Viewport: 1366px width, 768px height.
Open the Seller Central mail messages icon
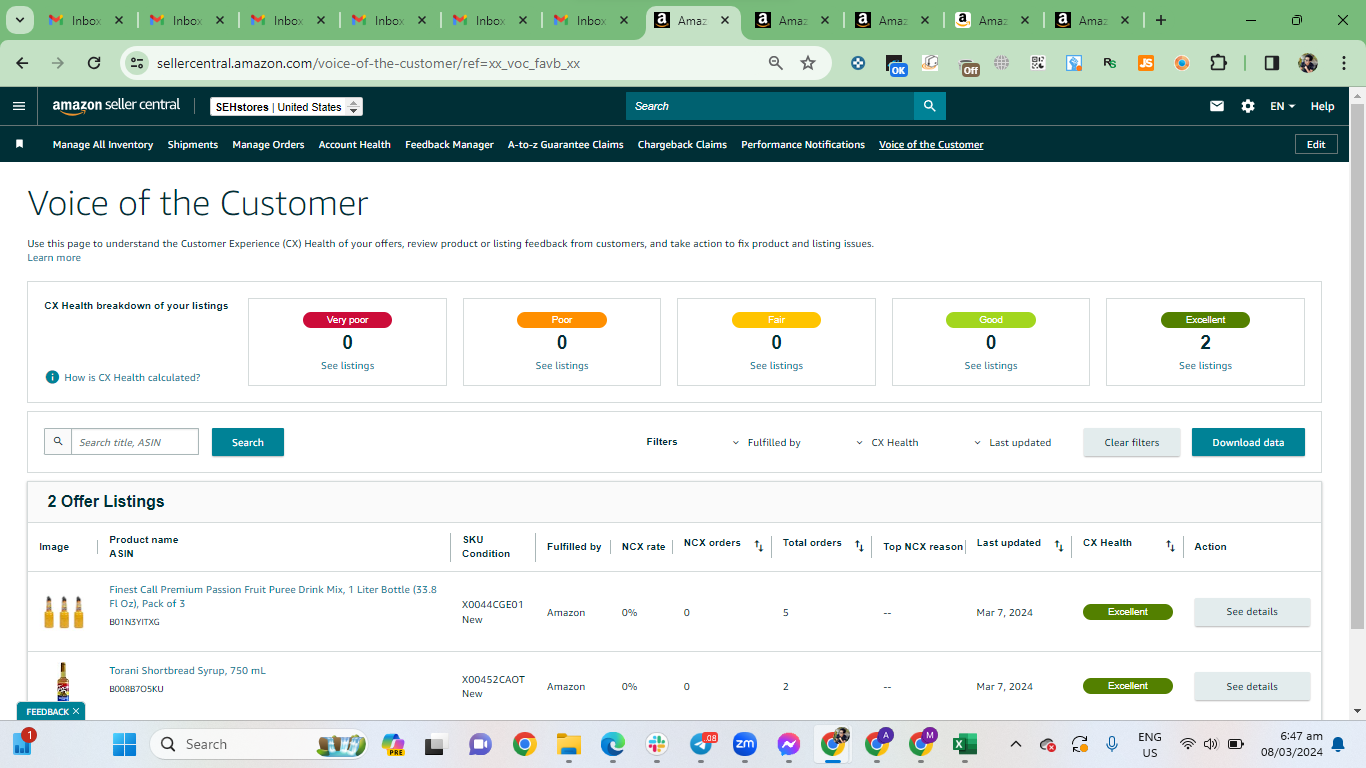click(1217, 106)
